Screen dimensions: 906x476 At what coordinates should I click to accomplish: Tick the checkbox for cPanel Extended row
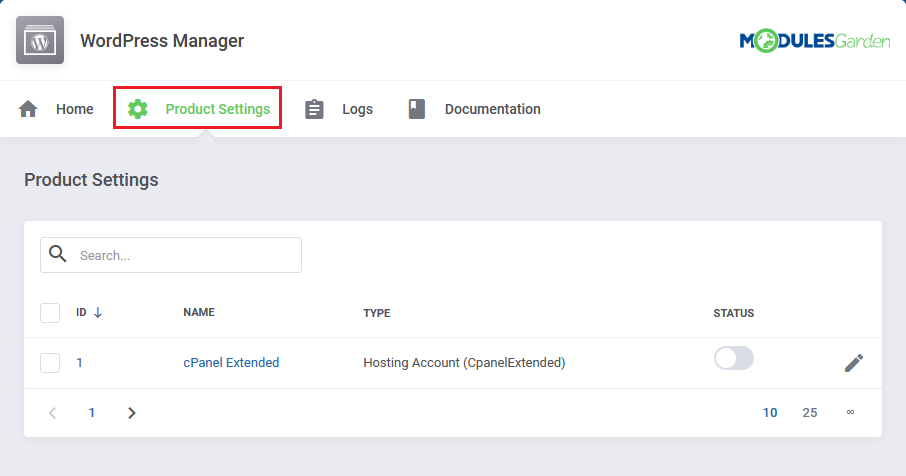pos(50,363)
